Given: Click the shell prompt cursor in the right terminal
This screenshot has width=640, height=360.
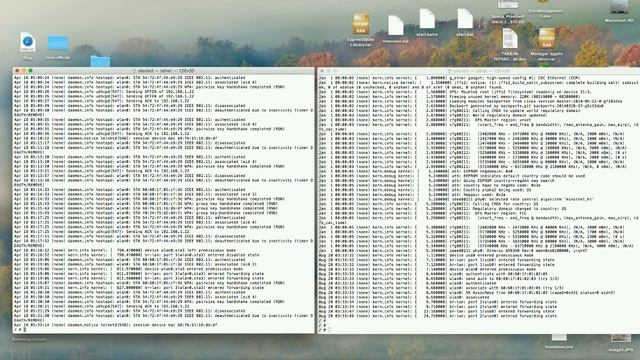Looking at the screenshot, I should click(x=329, y=330).
